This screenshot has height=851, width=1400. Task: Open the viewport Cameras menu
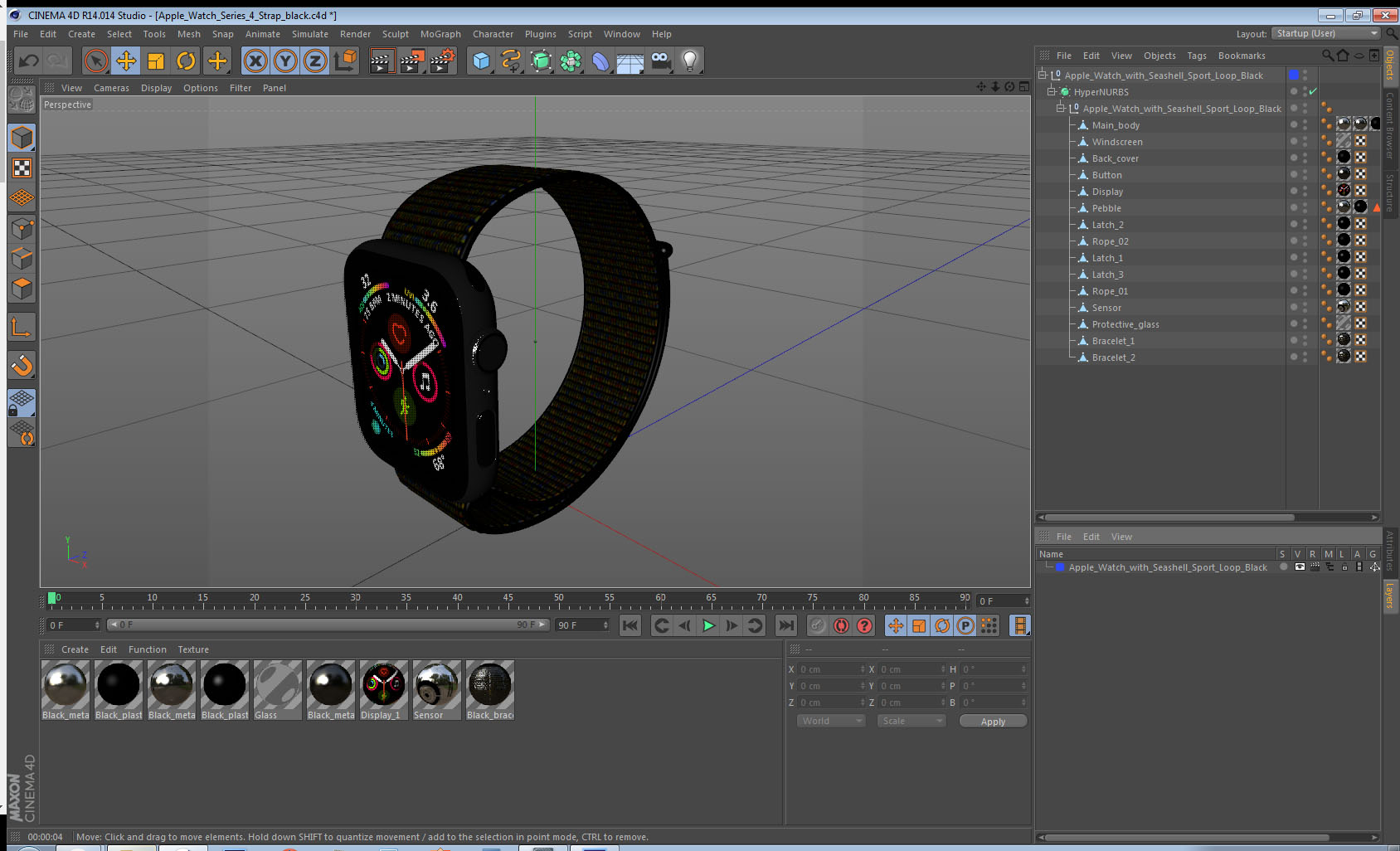(x=111, y=88)
